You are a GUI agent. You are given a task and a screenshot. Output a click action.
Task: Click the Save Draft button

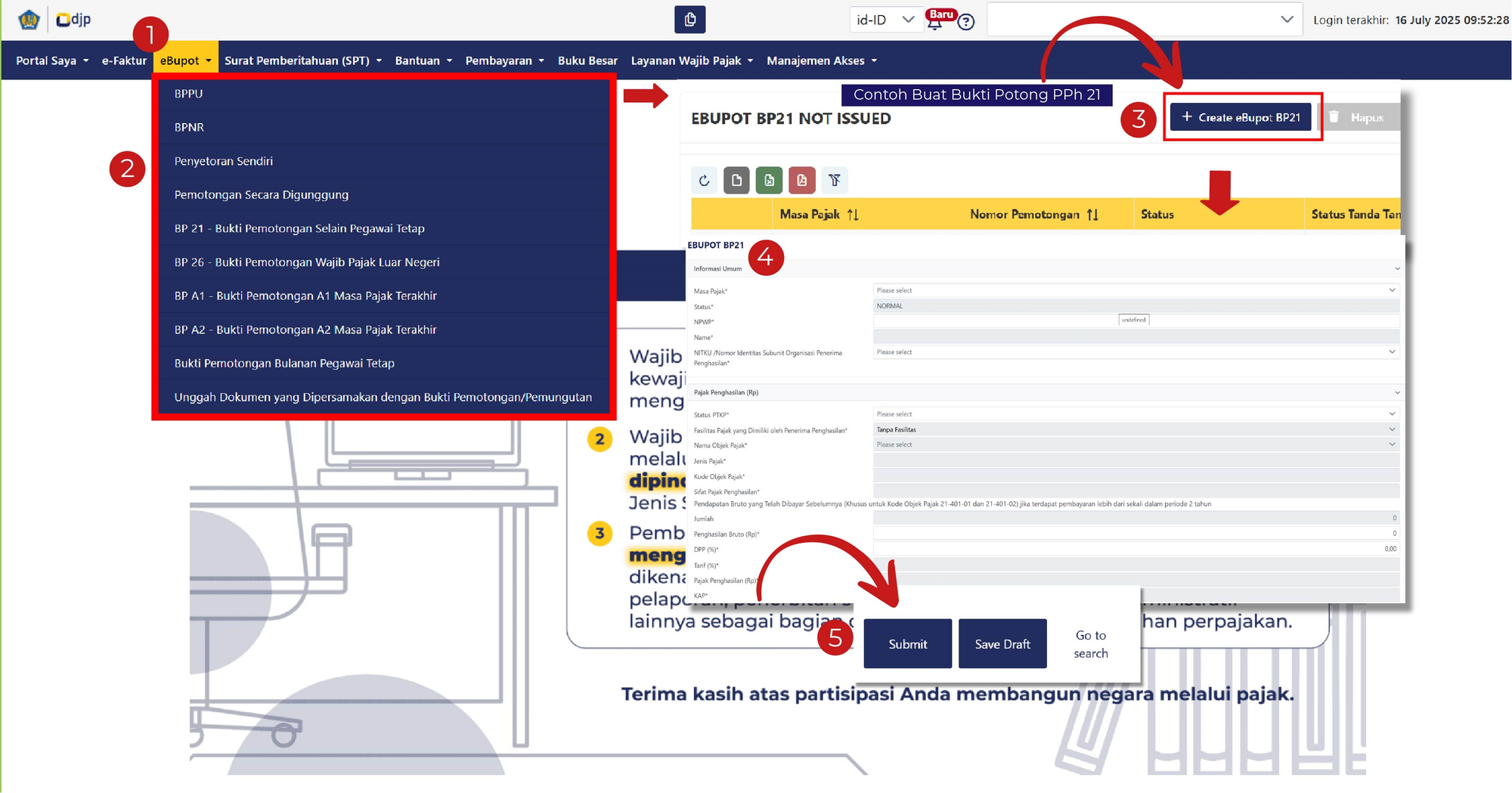click(x=1002, y=643)
